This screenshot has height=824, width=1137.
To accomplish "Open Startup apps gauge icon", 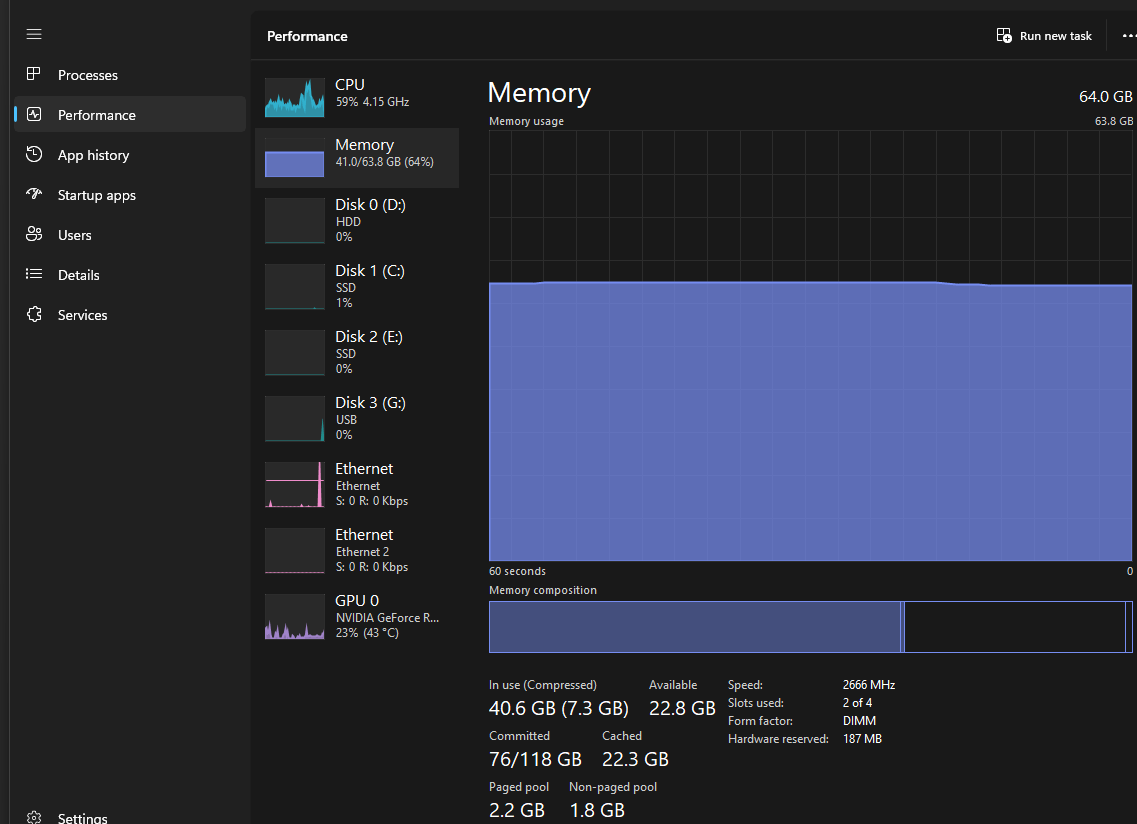I will [33, 194].
